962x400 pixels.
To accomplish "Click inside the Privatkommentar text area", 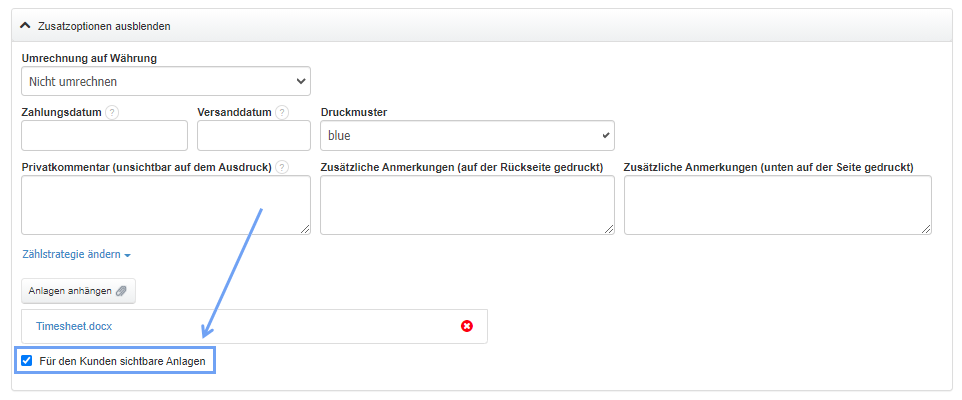I will click(x=165, y=204).
